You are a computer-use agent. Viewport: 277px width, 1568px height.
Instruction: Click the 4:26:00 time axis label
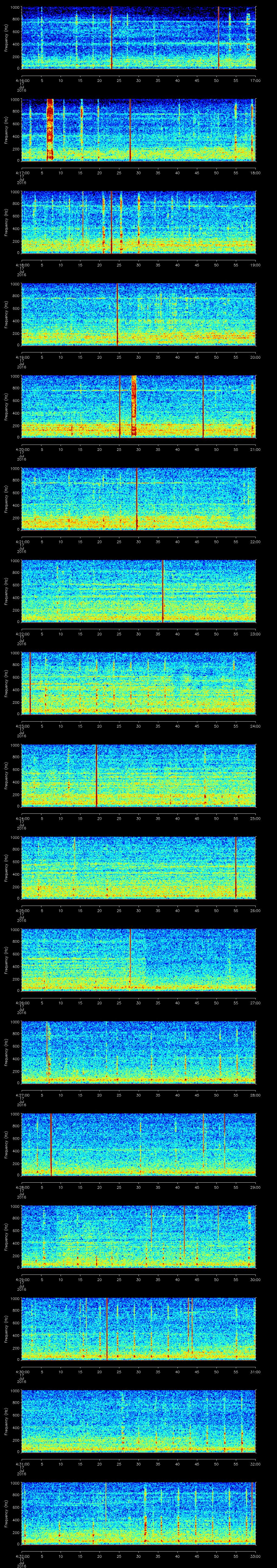(x=22, y=1003)
